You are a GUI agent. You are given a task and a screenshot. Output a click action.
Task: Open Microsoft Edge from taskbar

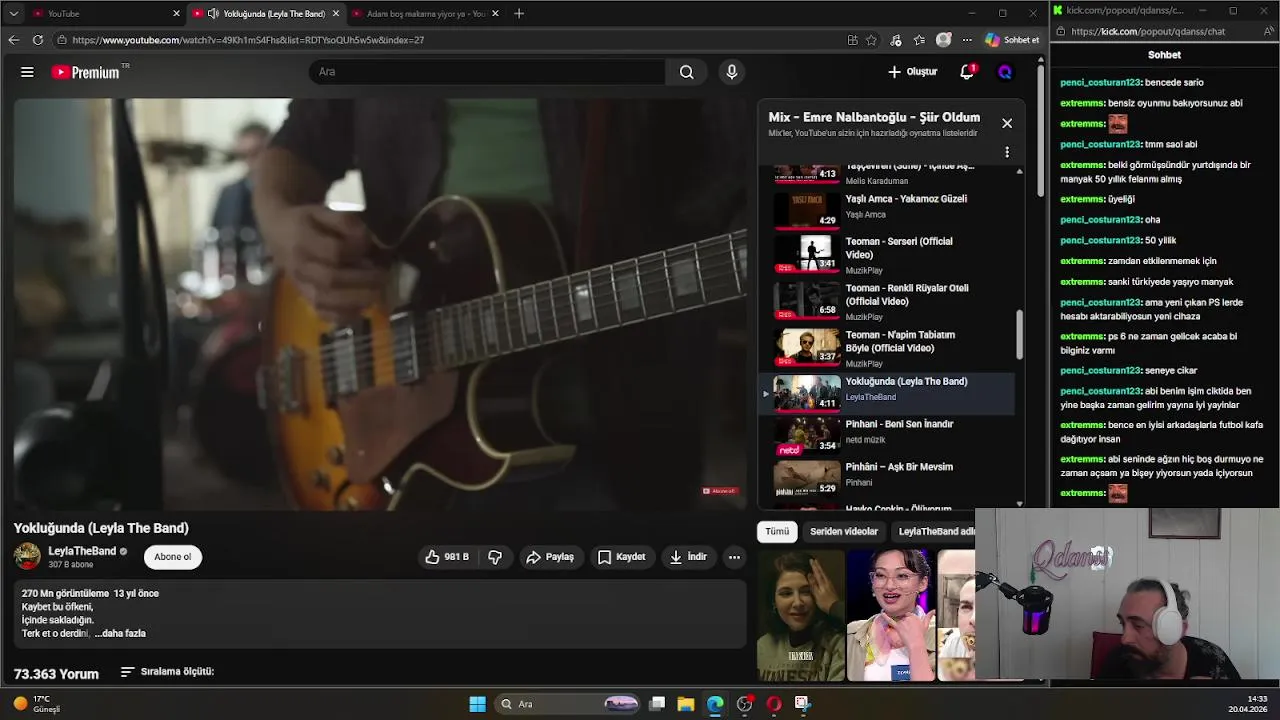tap(715, 704)
